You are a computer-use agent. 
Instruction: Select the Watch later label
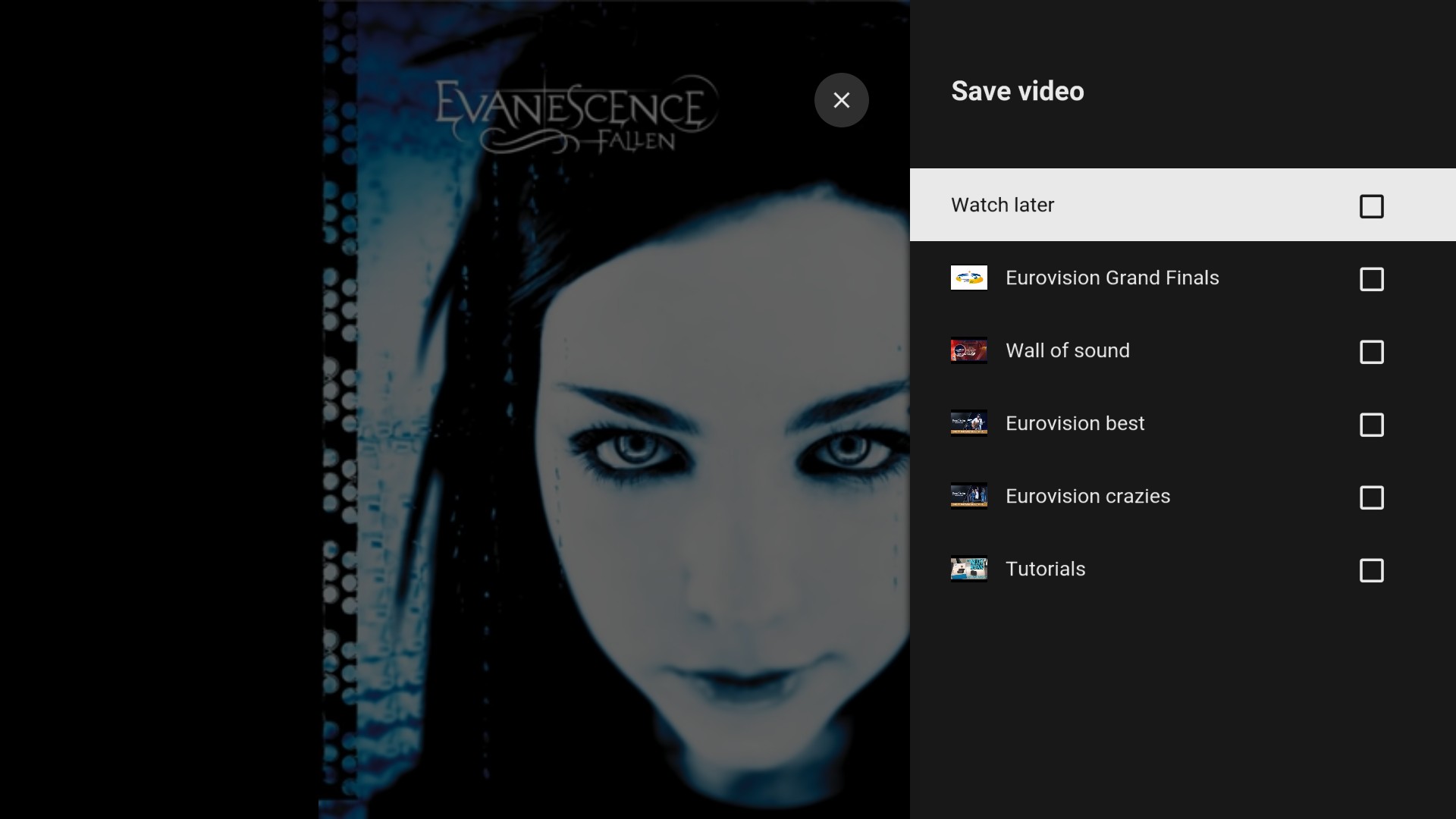pos(1002,205)
